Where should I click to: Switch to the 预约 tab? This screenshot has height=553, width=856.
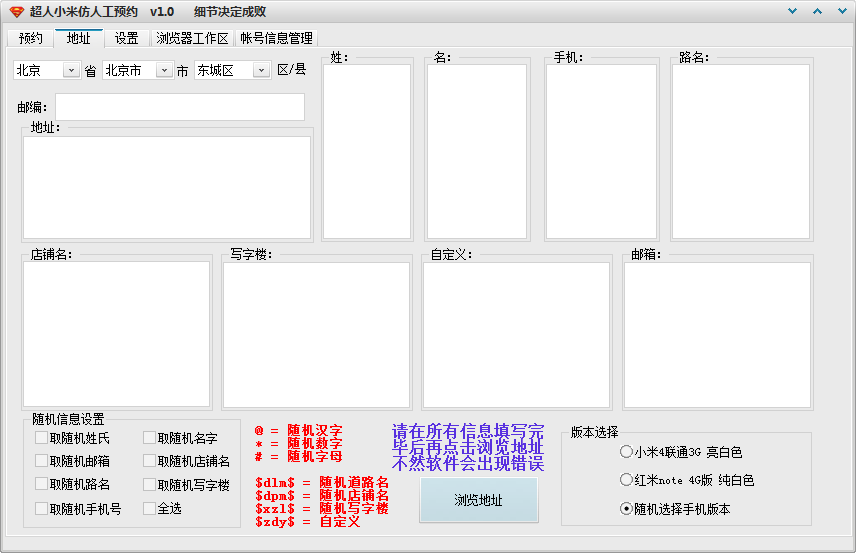coord(31,38)
